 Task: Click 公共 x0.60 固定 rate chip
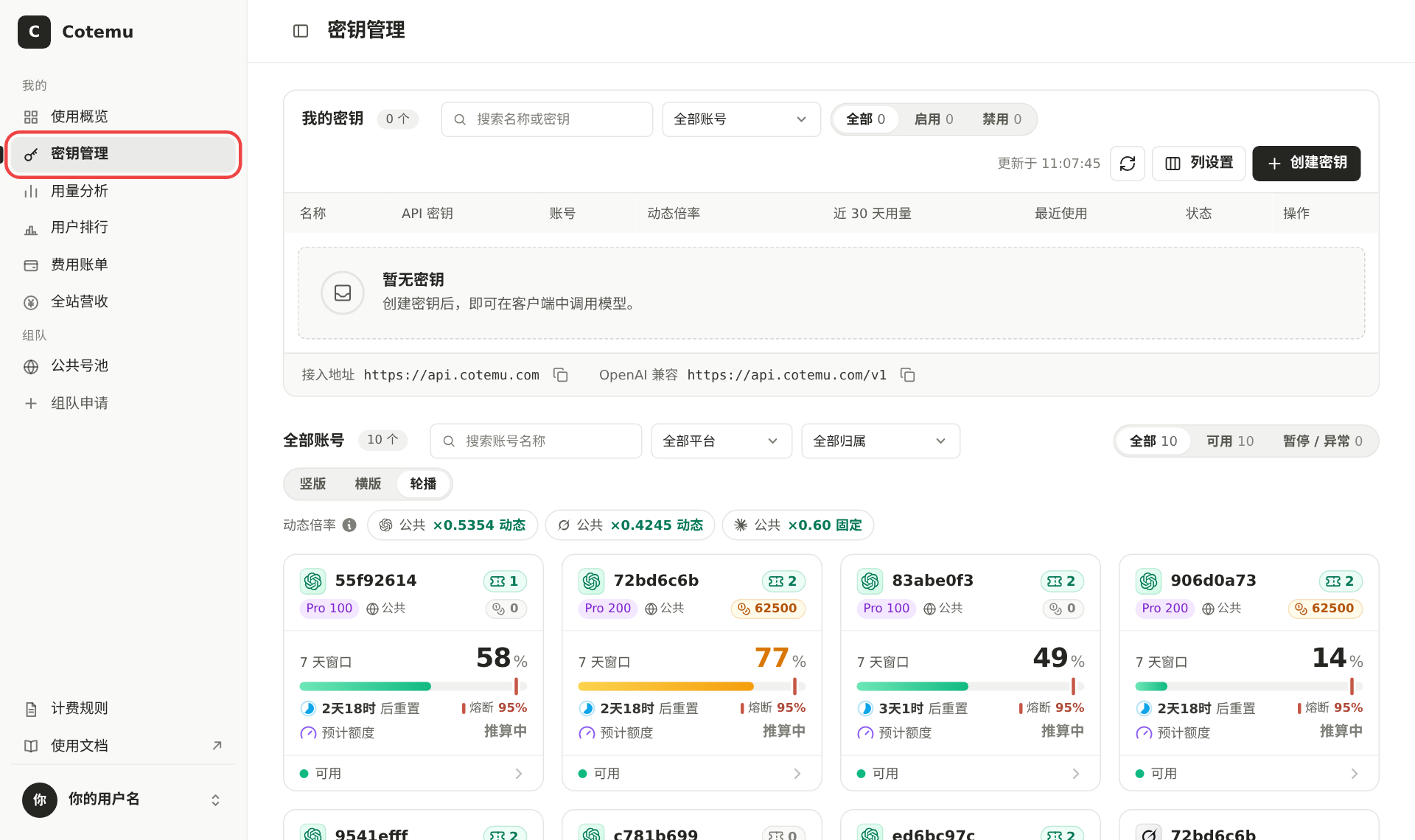(x=798, y=525)
